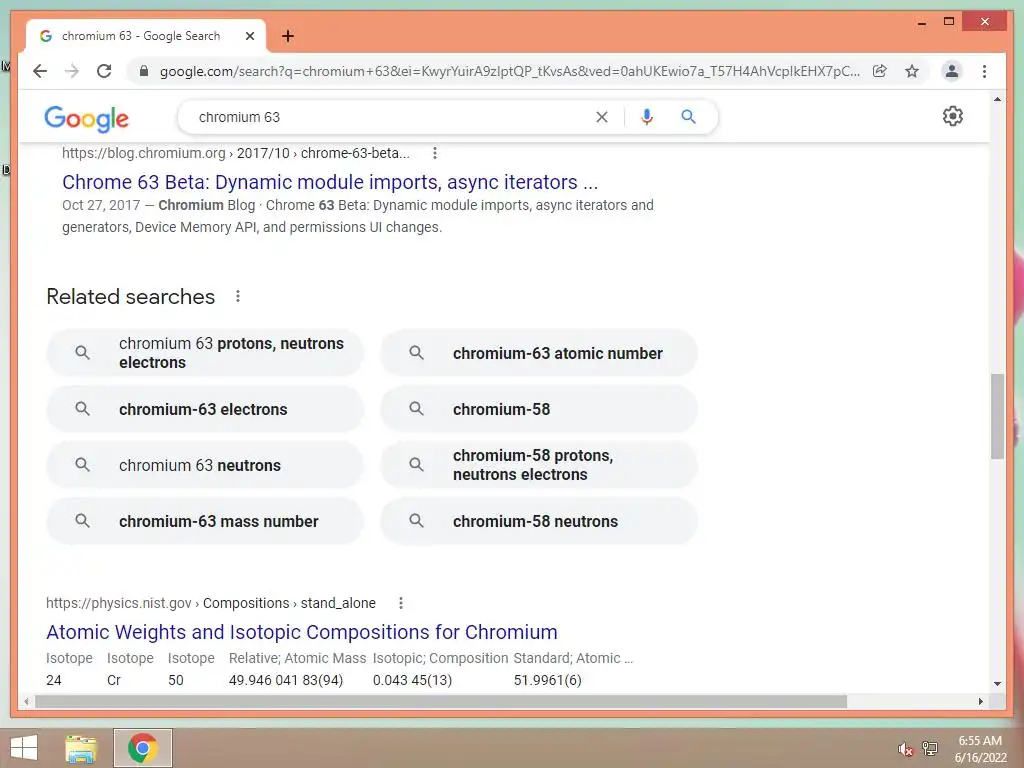The width and height of the screenshot is (1024, 768).
Task: Click the muted volume tray icon
Action: tap(904, 749)
